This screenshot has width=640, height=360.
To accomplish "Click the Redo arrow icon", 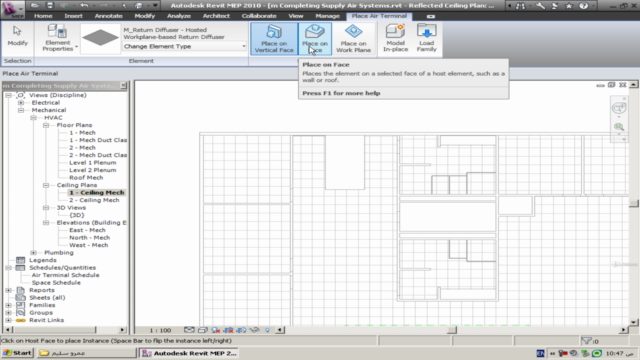I will tap(103, 5).
